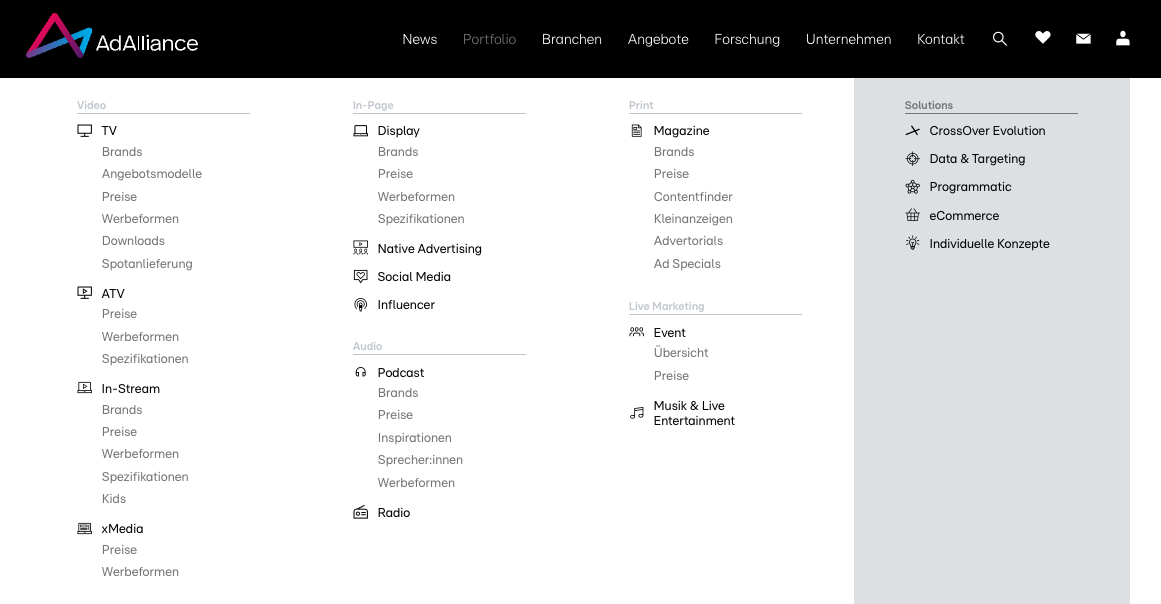Open the Branchen menu
Viewport: 1161px width, 604px height.
point(571,39)
